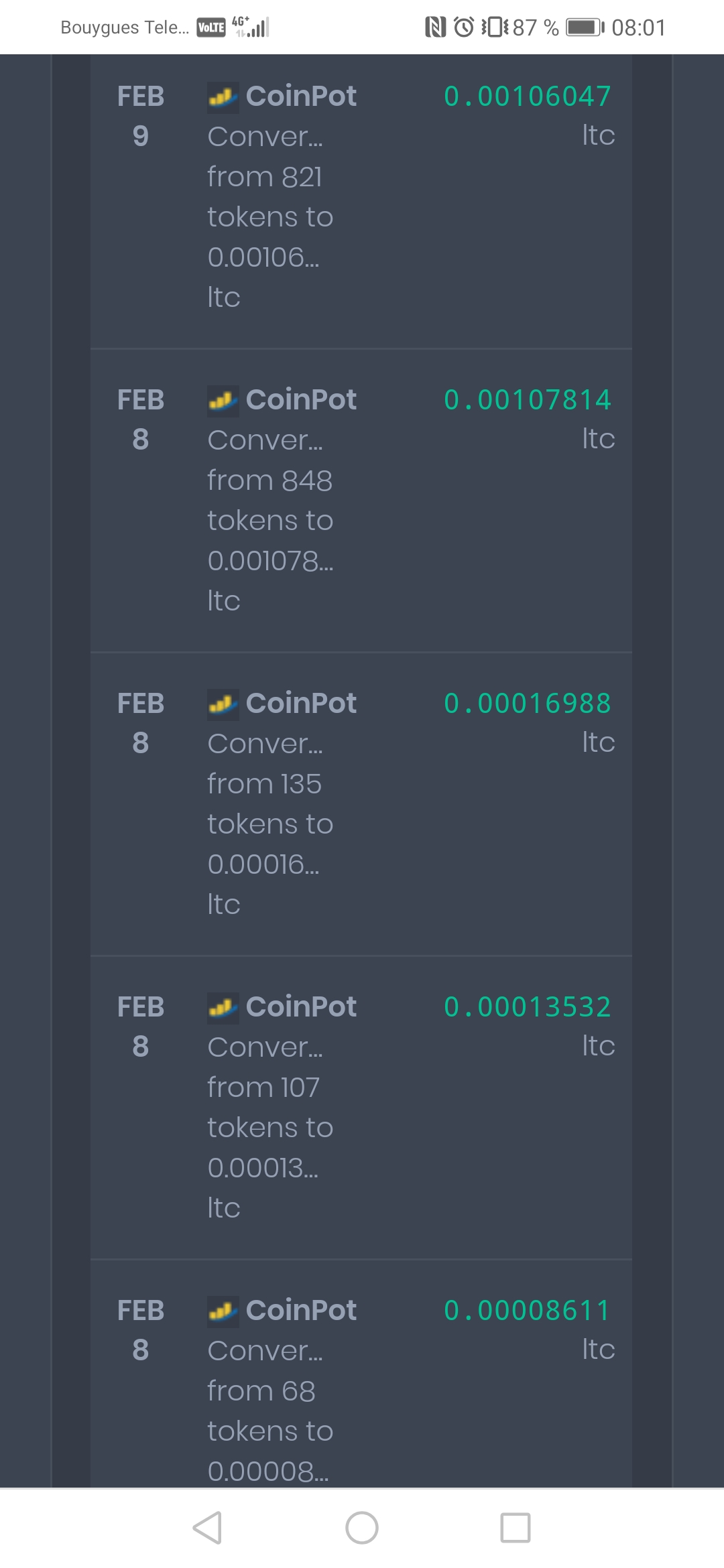The width and height of the screenshot is (724, 1568).
Task: Tap the CoinPot logo on the Feb 9 transaction
Action: pos(223,97)
